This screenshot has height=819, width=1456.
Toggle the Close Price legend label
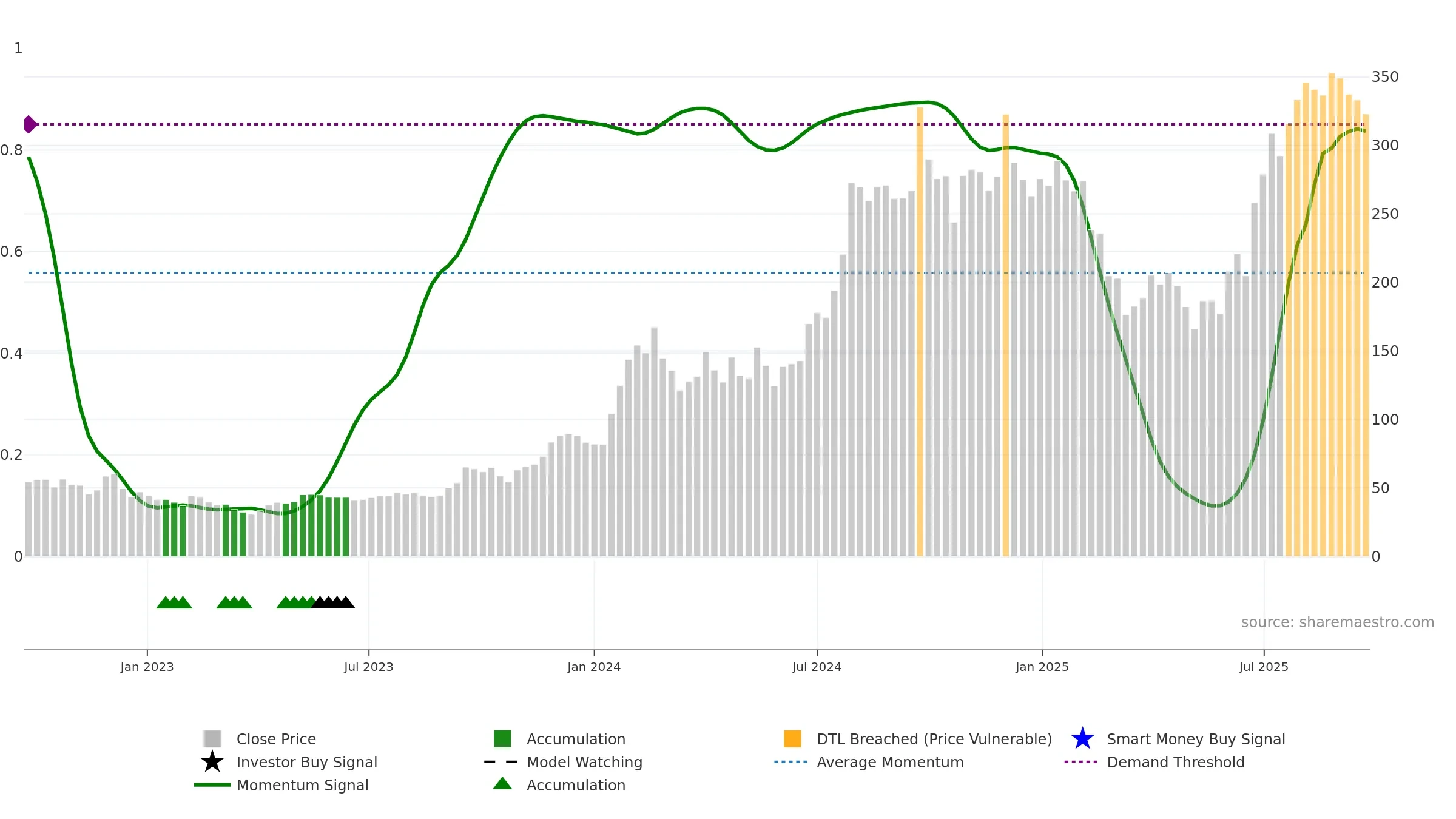point(276,739)
